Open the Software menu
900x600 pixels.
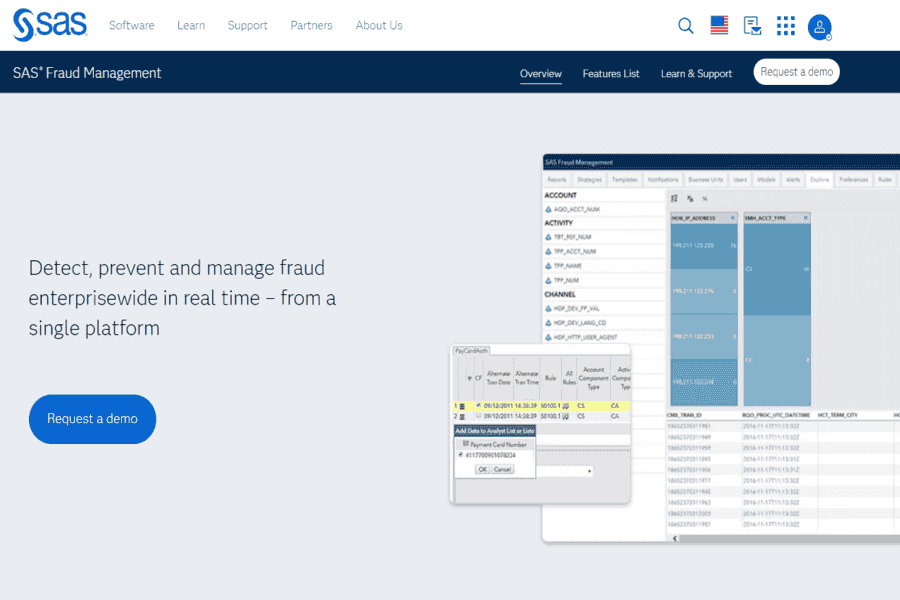click(x=132, y=25)
